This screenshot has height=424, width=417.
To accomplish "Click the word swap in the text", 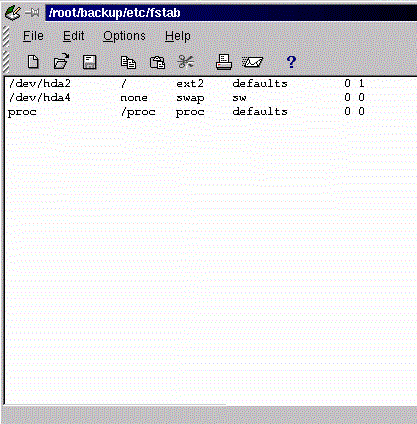I will [190, 98].
